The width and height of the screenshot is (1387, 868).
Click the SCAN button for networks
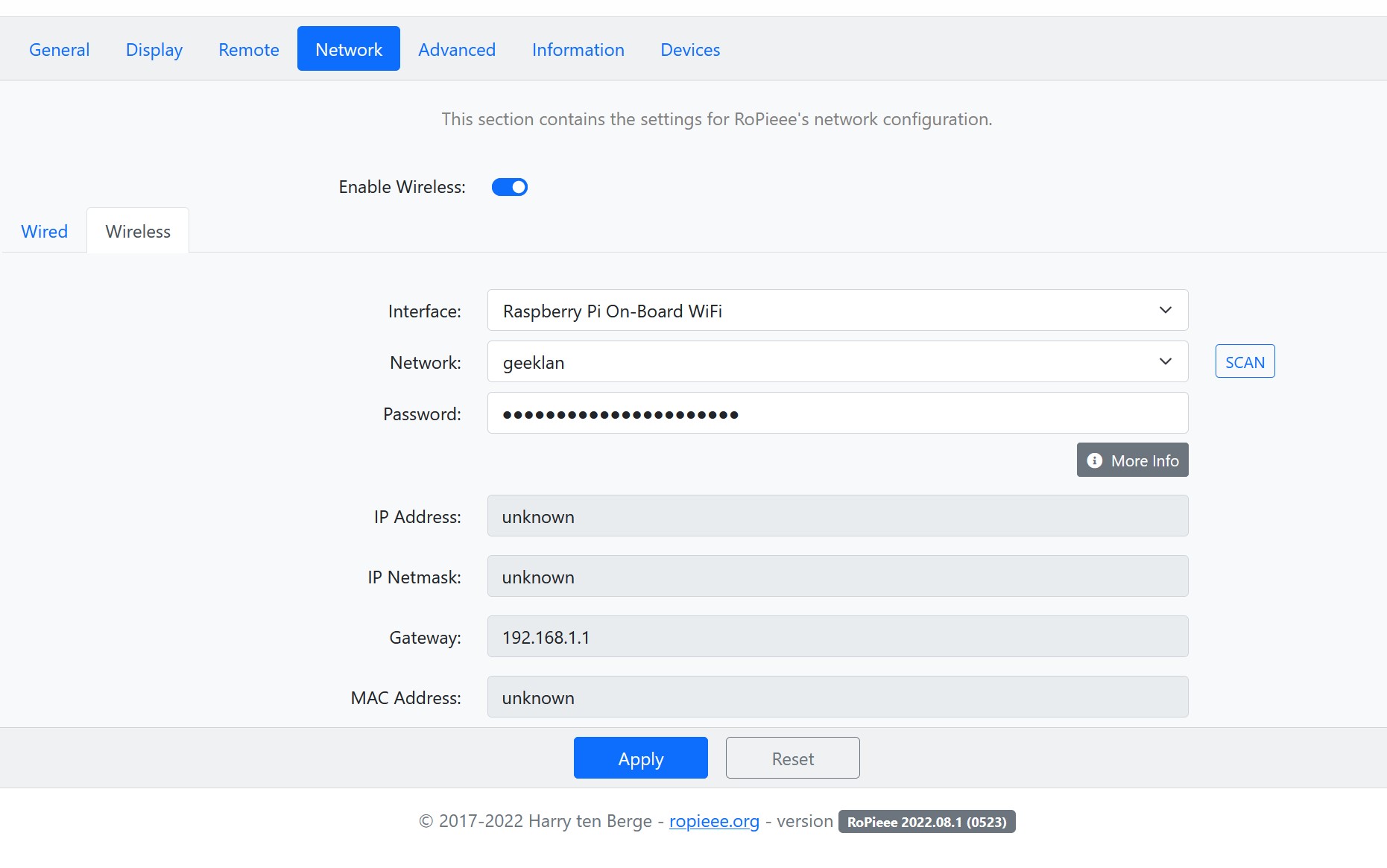click(1245, 361)
